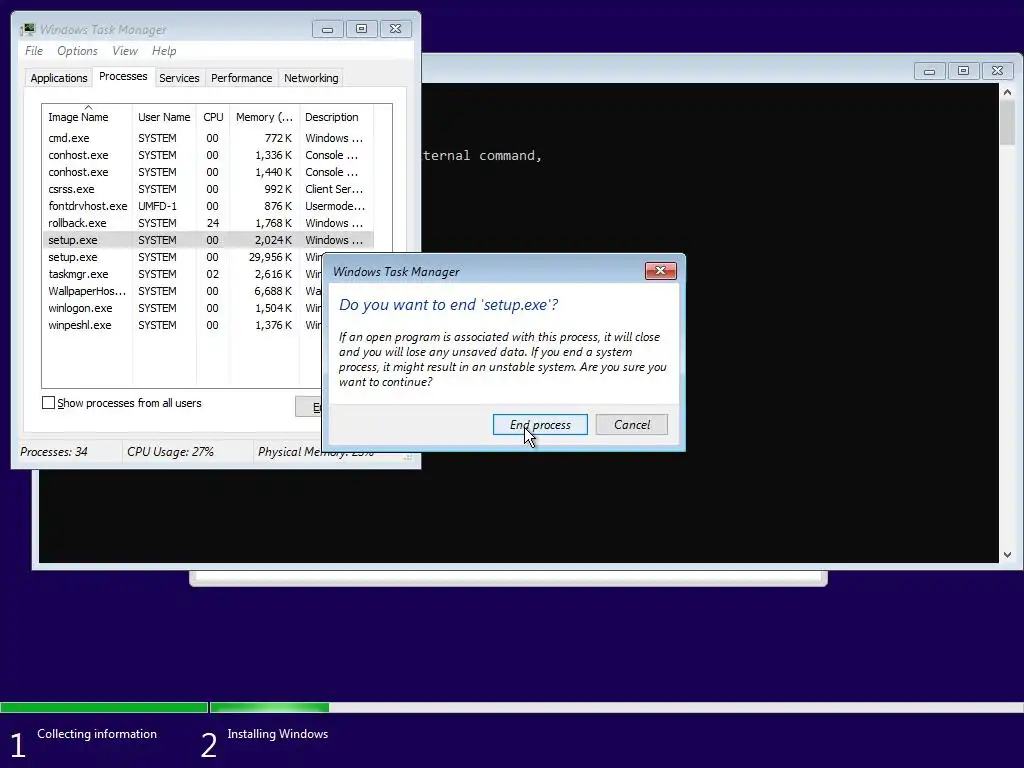Maximize the Windows Task Manager window
The width and height of the screenshot is (1024, 768).
(x=361, y=29)
